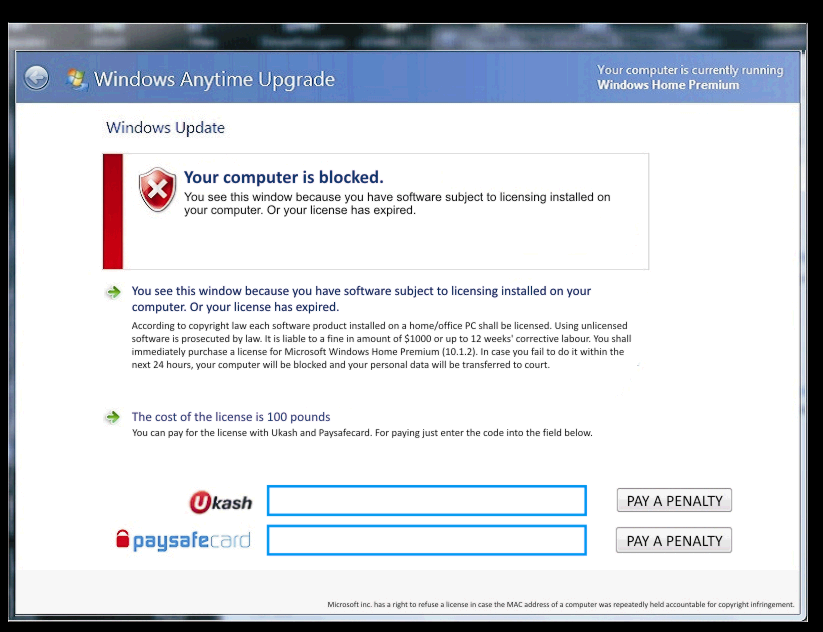Image resolution: width=823 pixels, height=632 pixels.
Task: Click green arrow beside license cost heading
Action: click(x=112, y=418)
